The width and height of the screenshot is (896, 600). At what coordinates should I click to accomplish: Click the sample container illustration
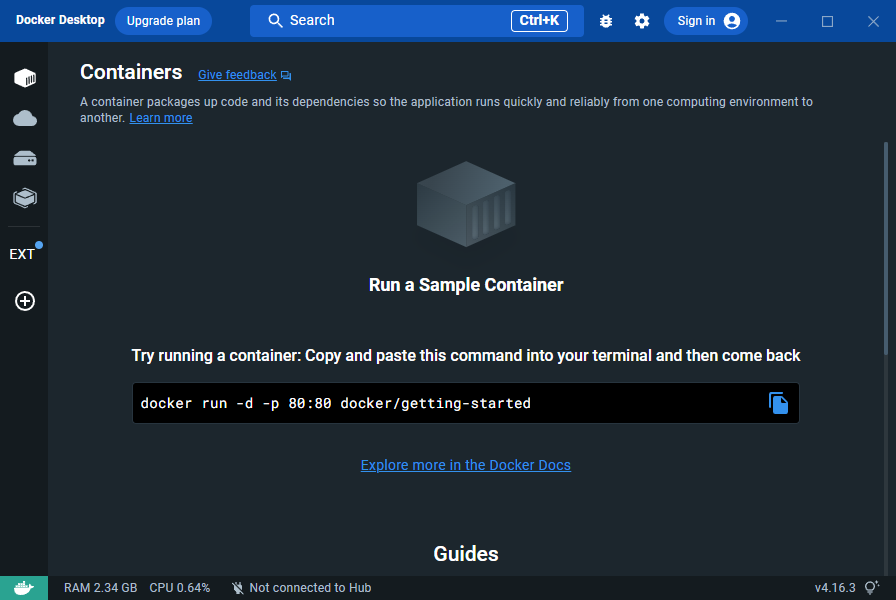(466, 204)
